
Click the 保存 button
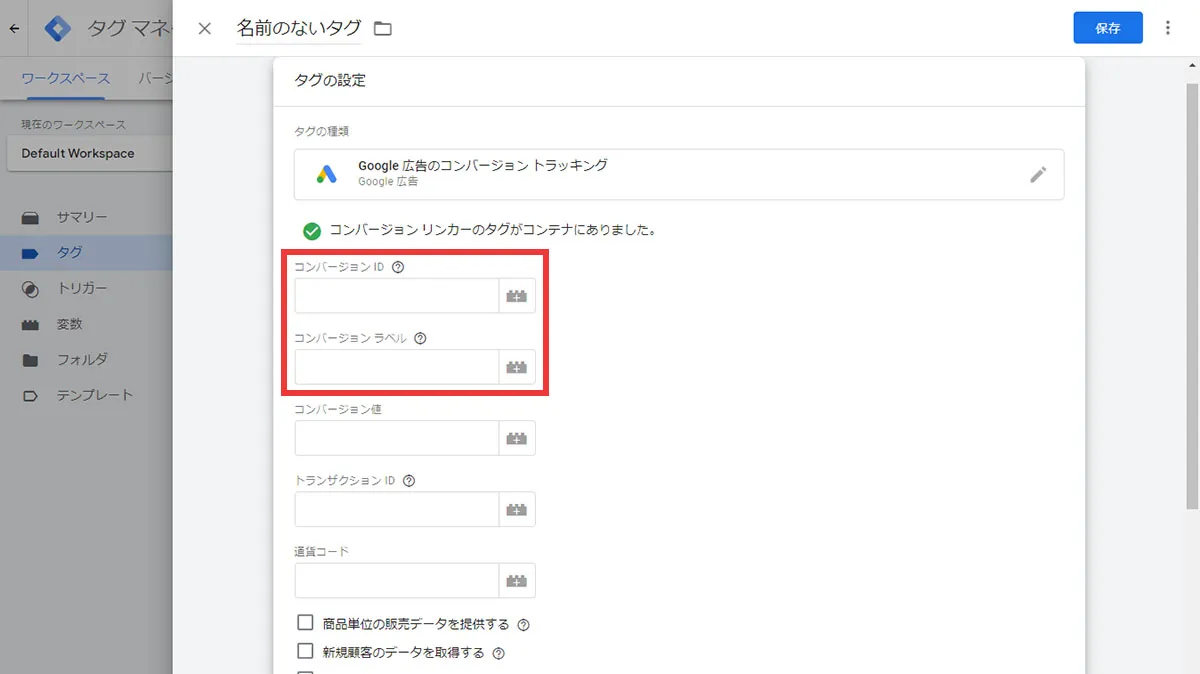click(1107, 28)
